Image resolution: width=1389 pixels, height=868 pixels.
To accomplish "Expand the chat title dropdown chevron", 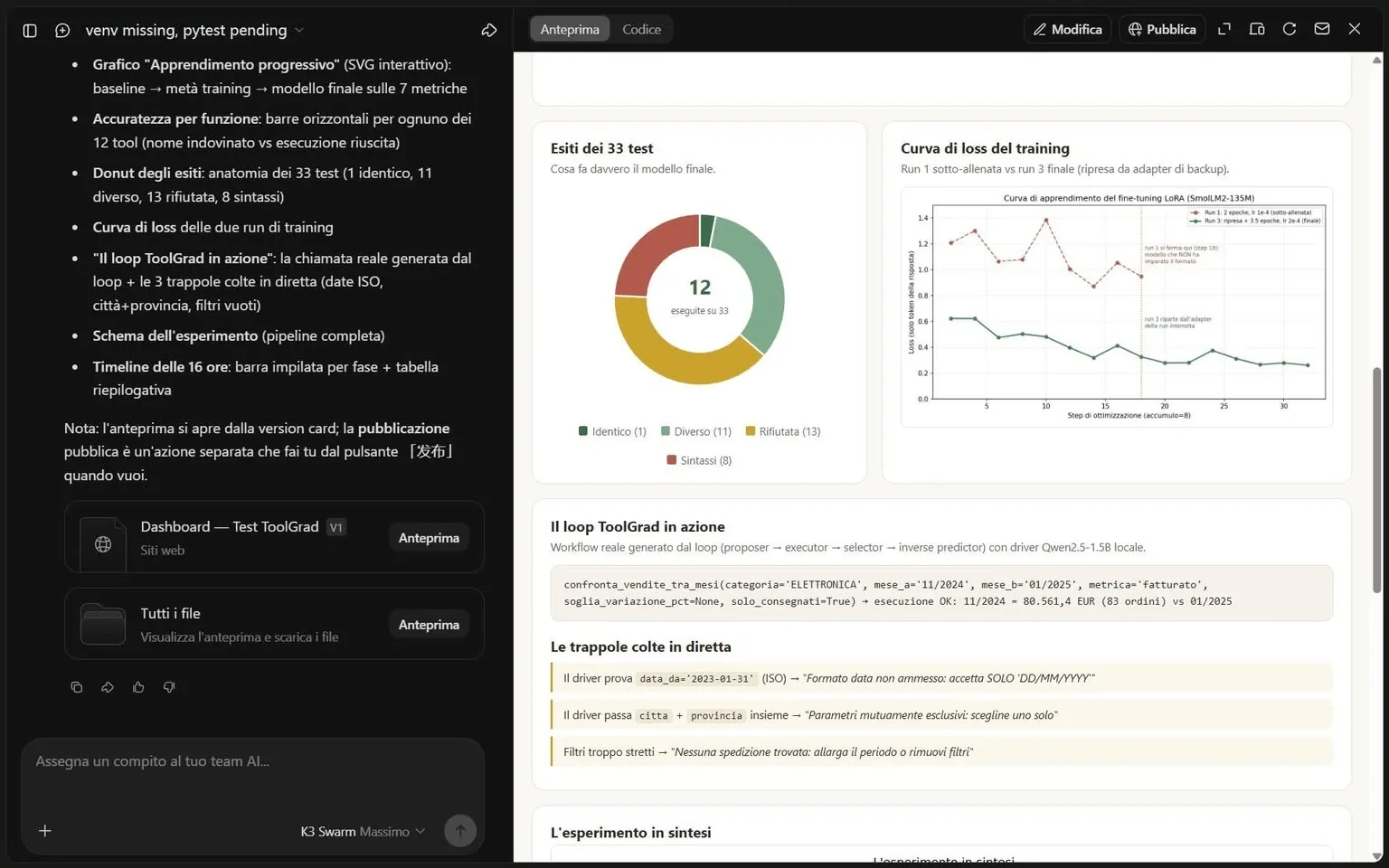I will (299, 30).
